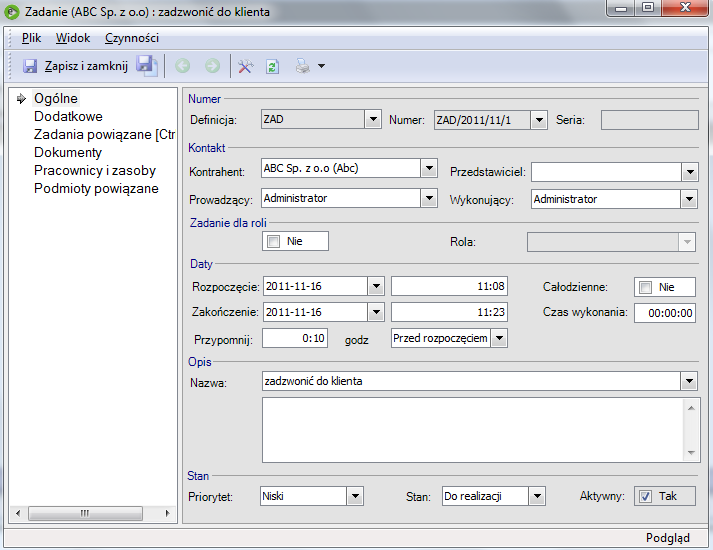Toggle the Całodzienne checkbox
Image resolution: width=713 pixels, height=550 pixels.
[x=645, y=287]
